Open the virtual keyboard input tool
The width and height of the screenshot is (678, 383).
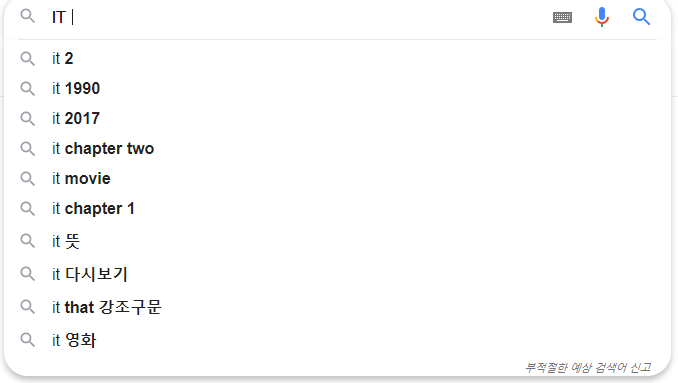(562, 17)
